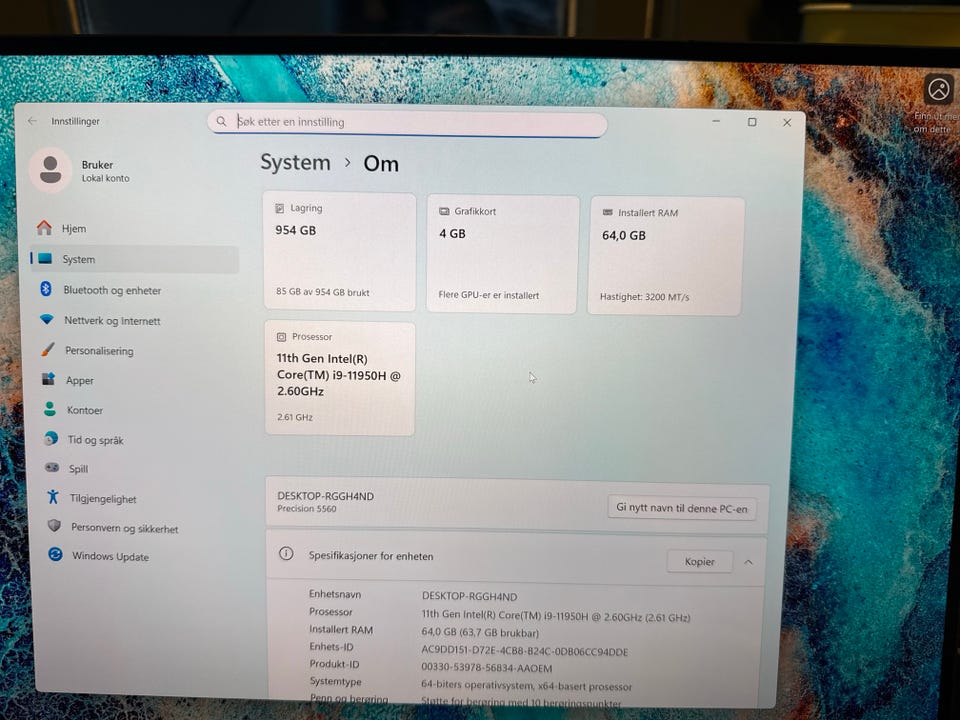Click the System monitor icon in sidebar
This screenshot has height=720, width=960.
pyautogui.click(x=45, y=258)
